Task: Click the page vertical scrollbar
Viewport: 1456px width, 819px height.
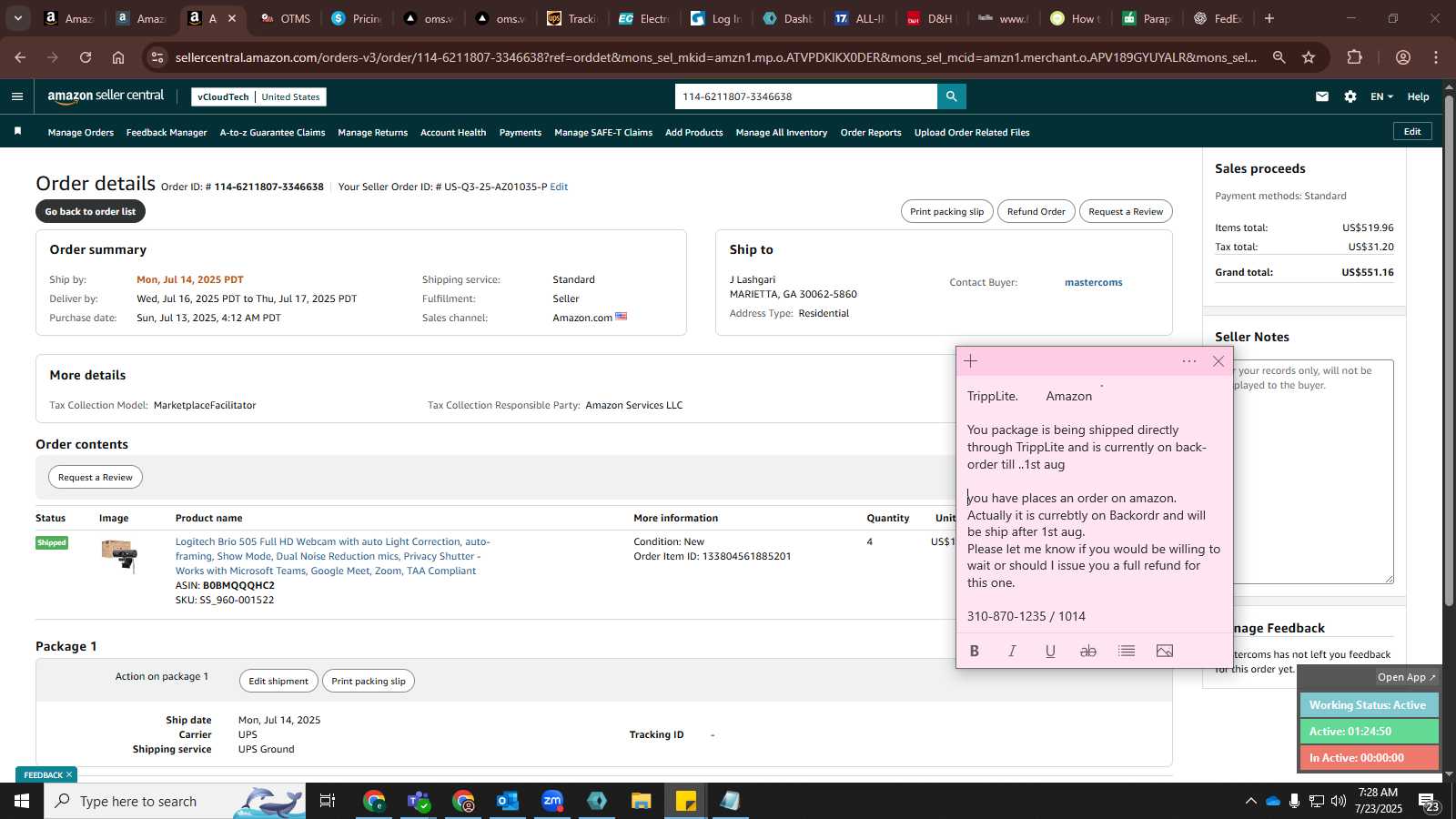Action: tap(1448, 350)
